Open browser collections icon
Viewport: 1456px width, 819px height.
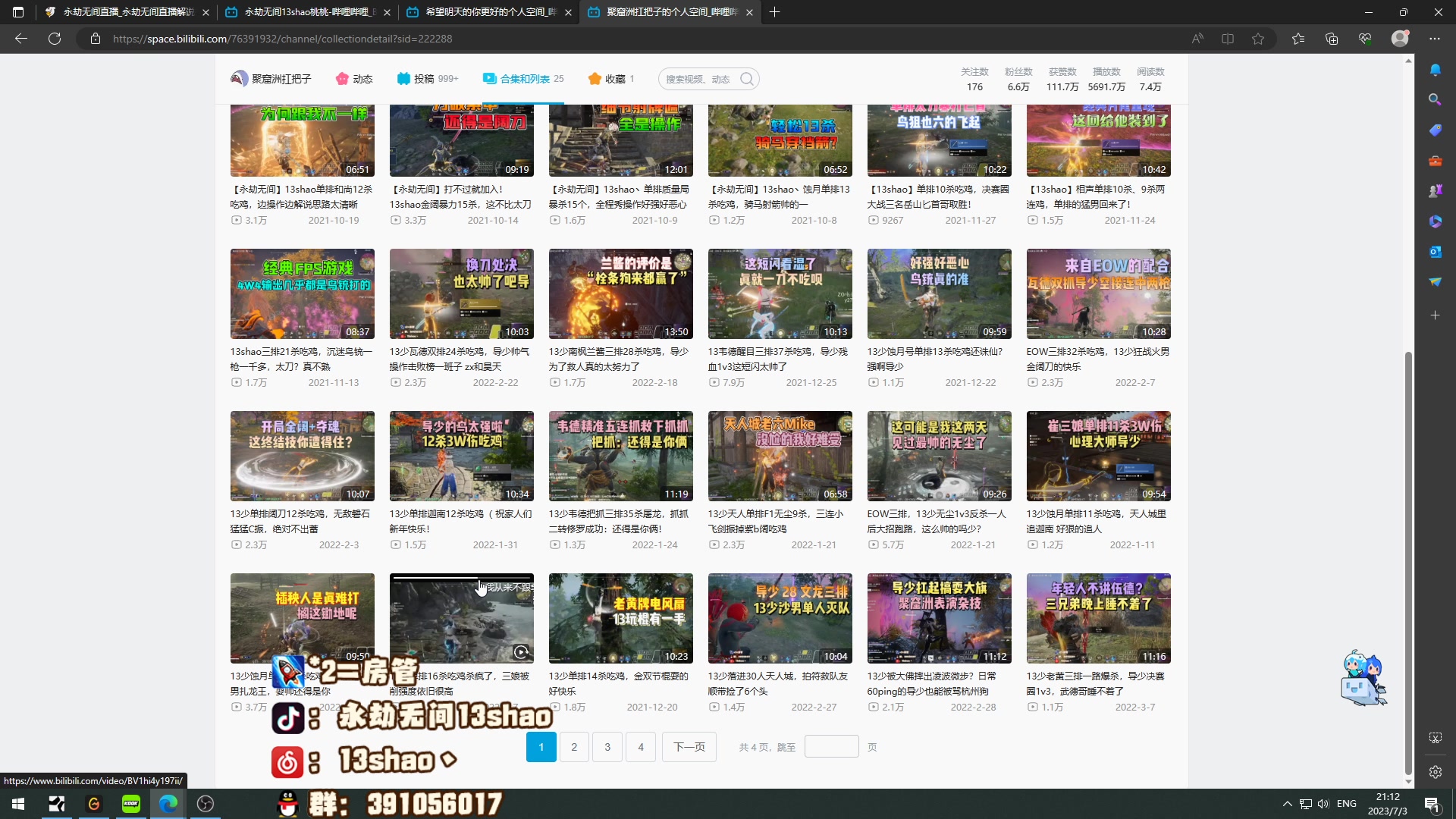(1332, 39)
